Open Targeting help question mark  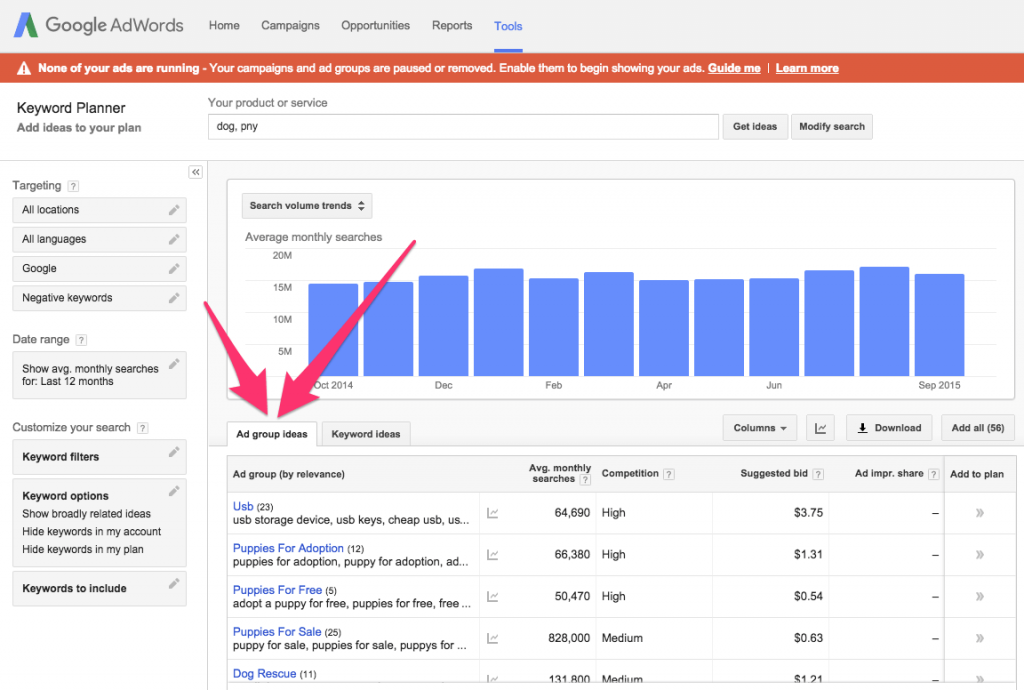(73, 186)
